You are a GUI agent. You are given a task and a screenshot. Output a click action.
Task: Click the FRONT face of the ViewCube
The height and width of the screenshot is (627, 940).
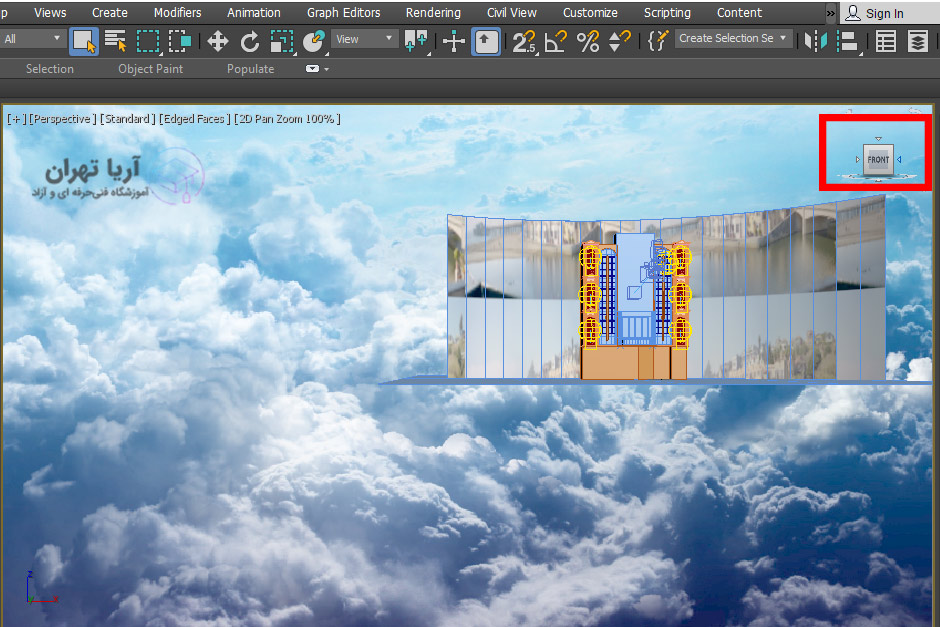(x=877, y=159)
